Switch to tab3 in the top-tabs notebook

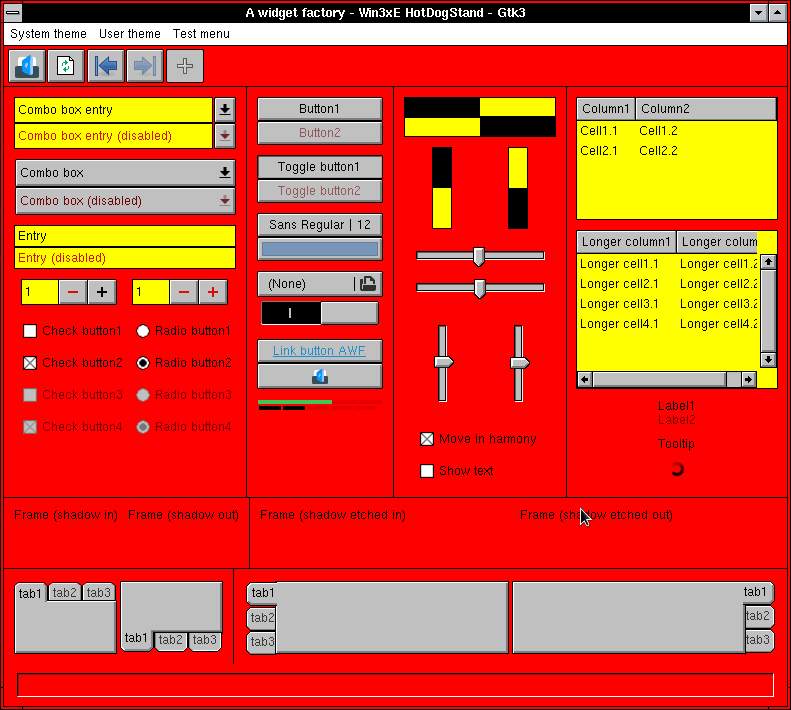click(x=98, y=592)
